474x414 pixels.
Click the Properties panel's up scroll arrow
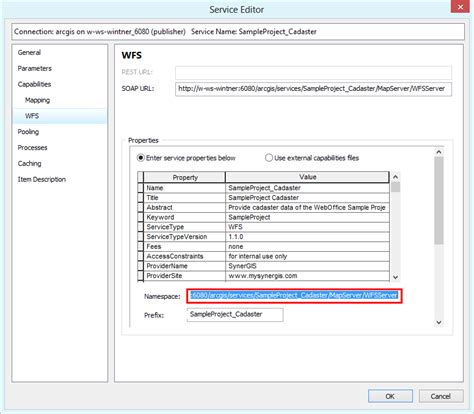(439, 152)
